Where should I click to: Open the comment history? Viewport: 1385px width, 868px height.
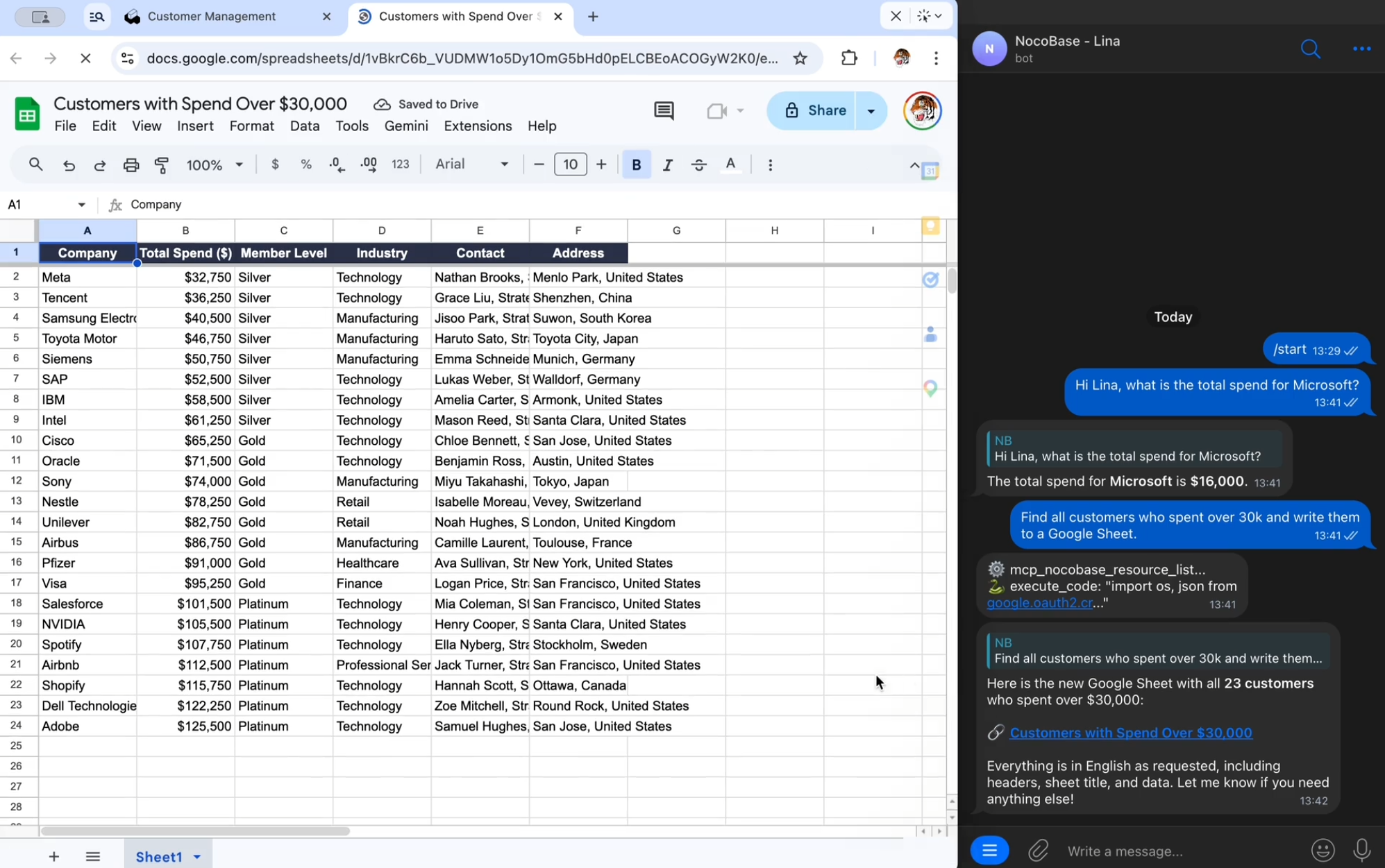664,110
